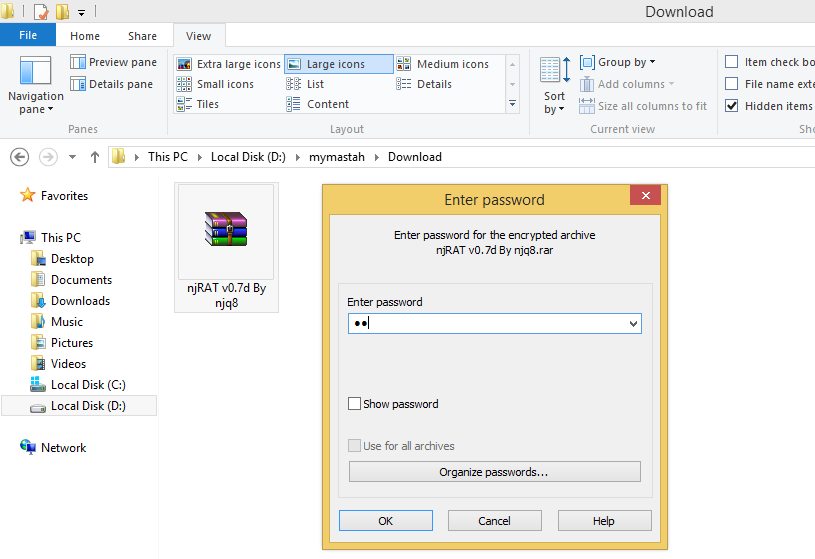Select Local Disk (D:) in sidebar
Viewport: 815px width, 559px height.
[x=79, y=406]
